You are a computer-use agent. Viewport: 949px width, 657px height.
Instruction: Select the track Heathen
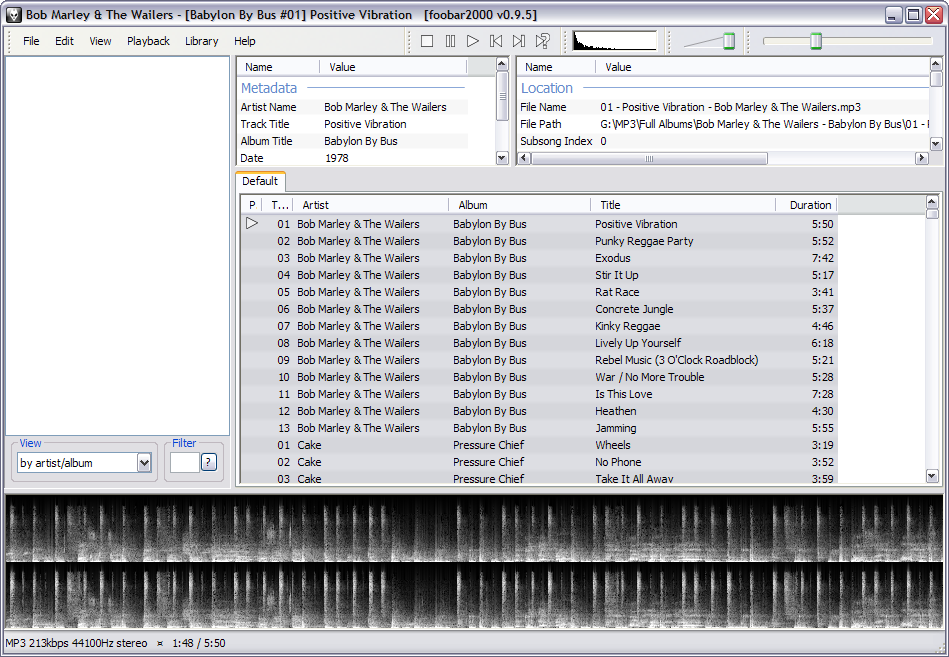click(x=539, y=410)
